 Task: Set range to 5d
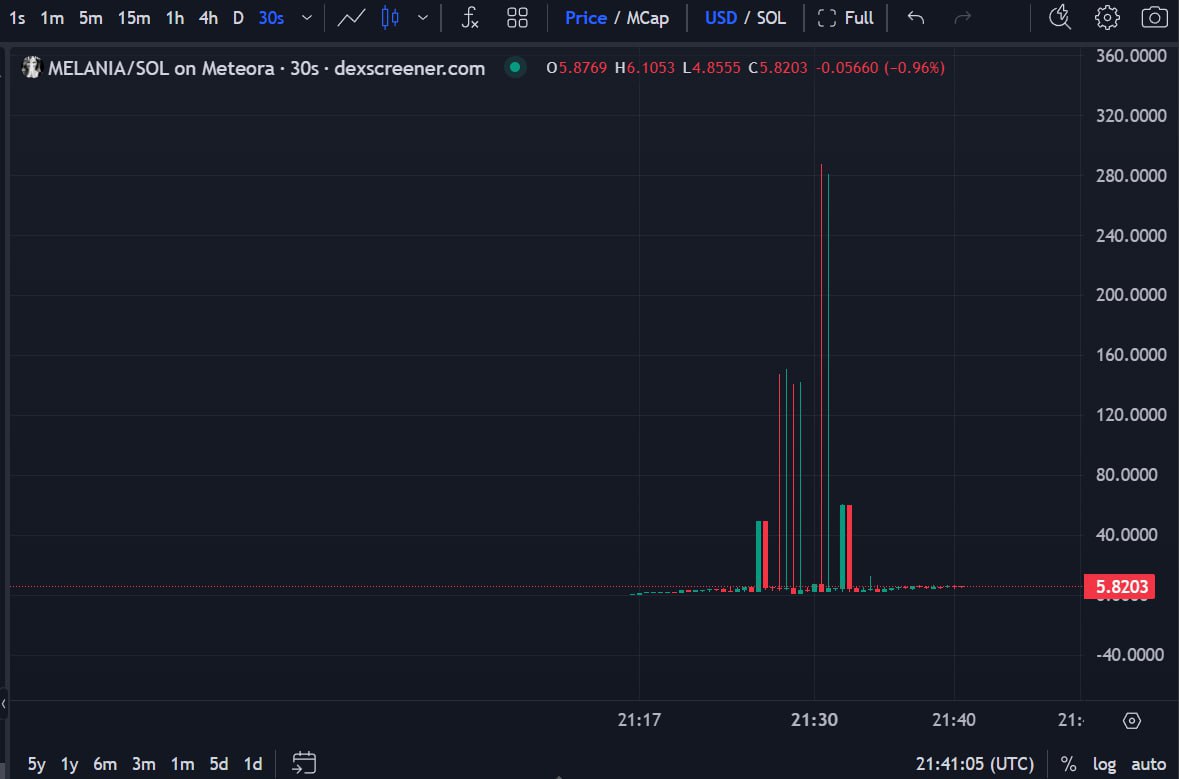click(219, 764)
